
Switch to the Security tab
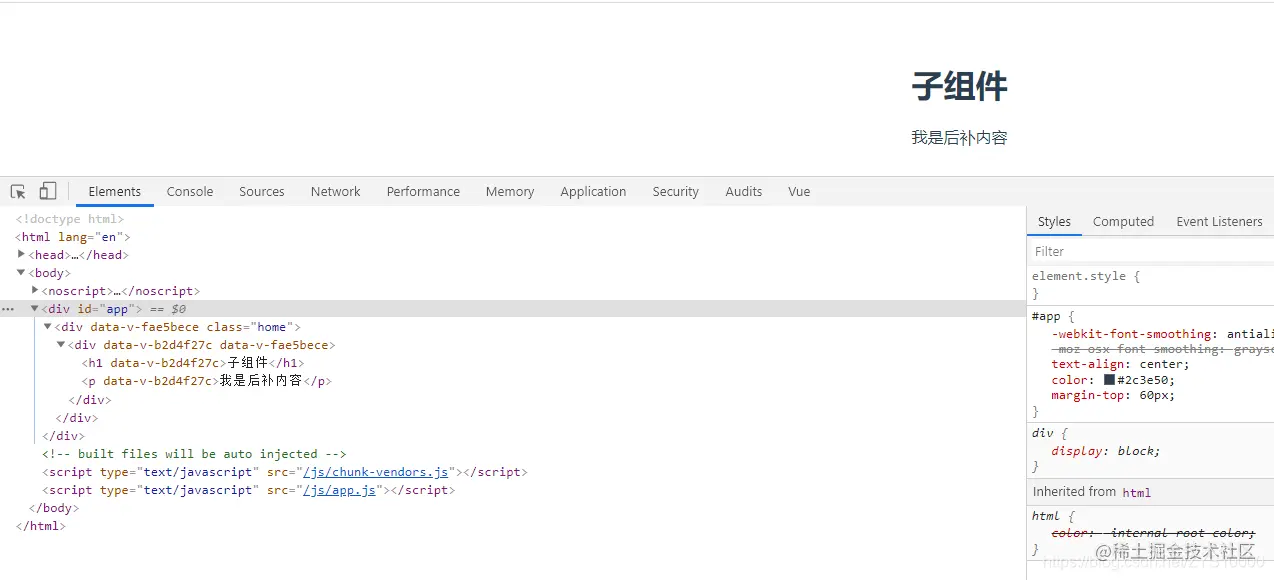[x=676, y=192]
